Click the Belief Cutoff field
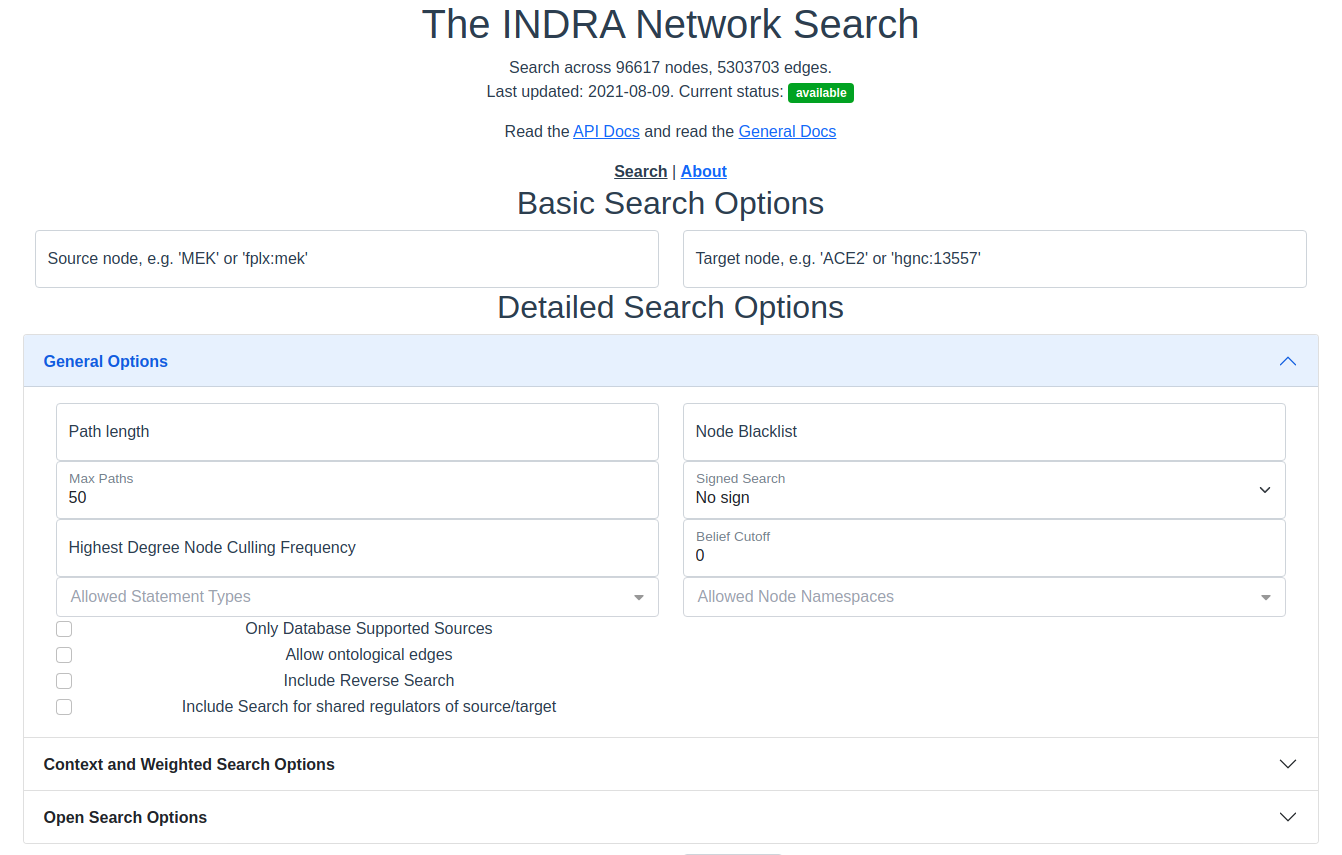Image resolution: width=1342 pixels, height=855 pixels. coord(984,548)
